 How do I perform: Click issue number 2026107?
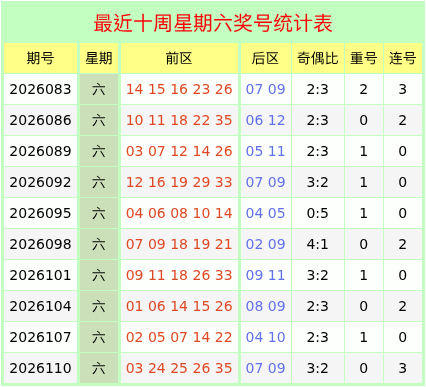[x=40, y=337]
